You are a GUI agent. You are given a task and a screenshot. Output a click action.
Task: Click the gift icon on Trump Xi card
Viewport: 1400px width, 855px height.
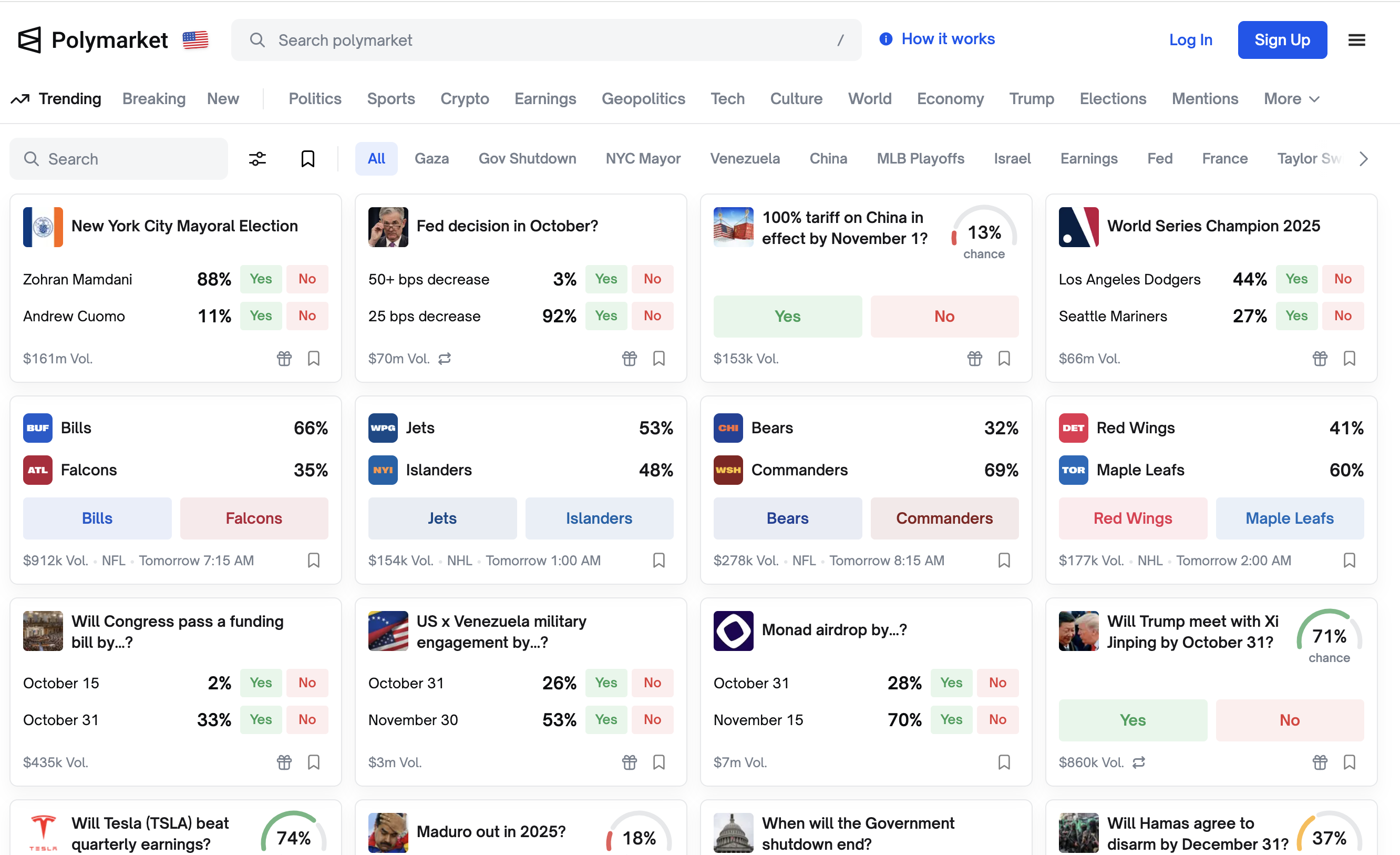pyautogui.click(x=1320, y=762)
